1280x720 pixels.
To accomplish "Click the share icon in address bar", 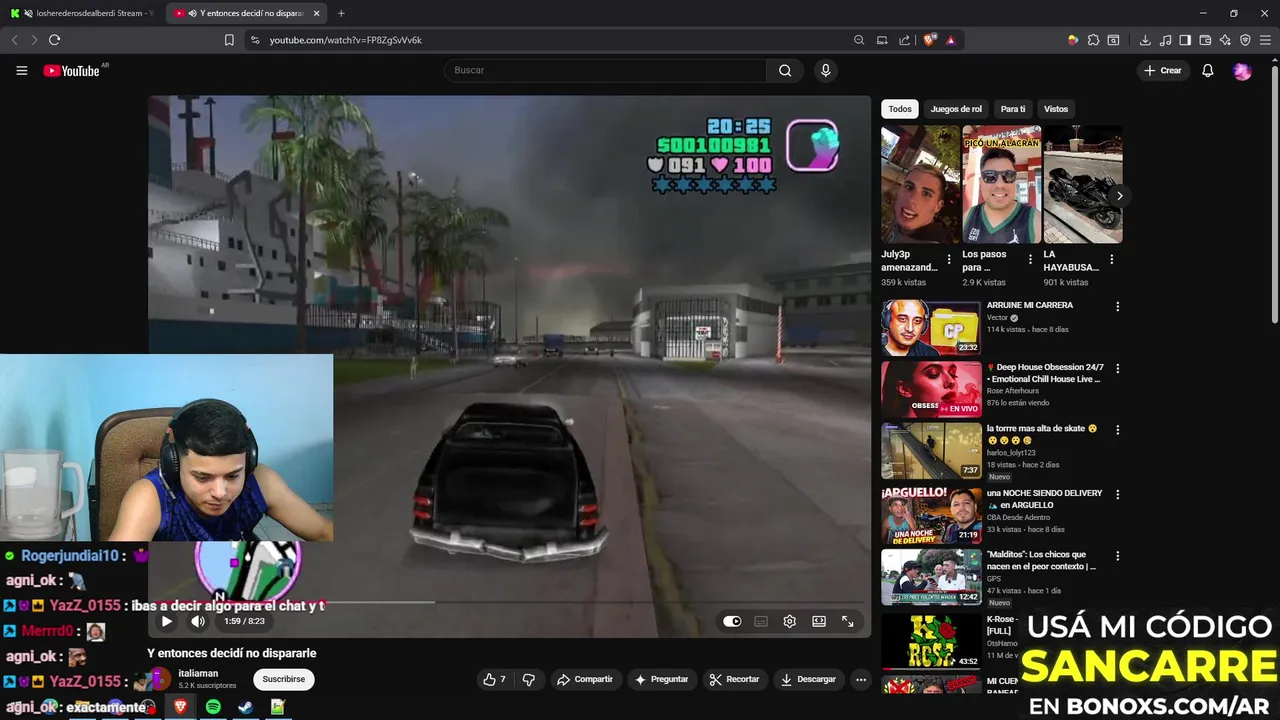I will tap(905, 40).
